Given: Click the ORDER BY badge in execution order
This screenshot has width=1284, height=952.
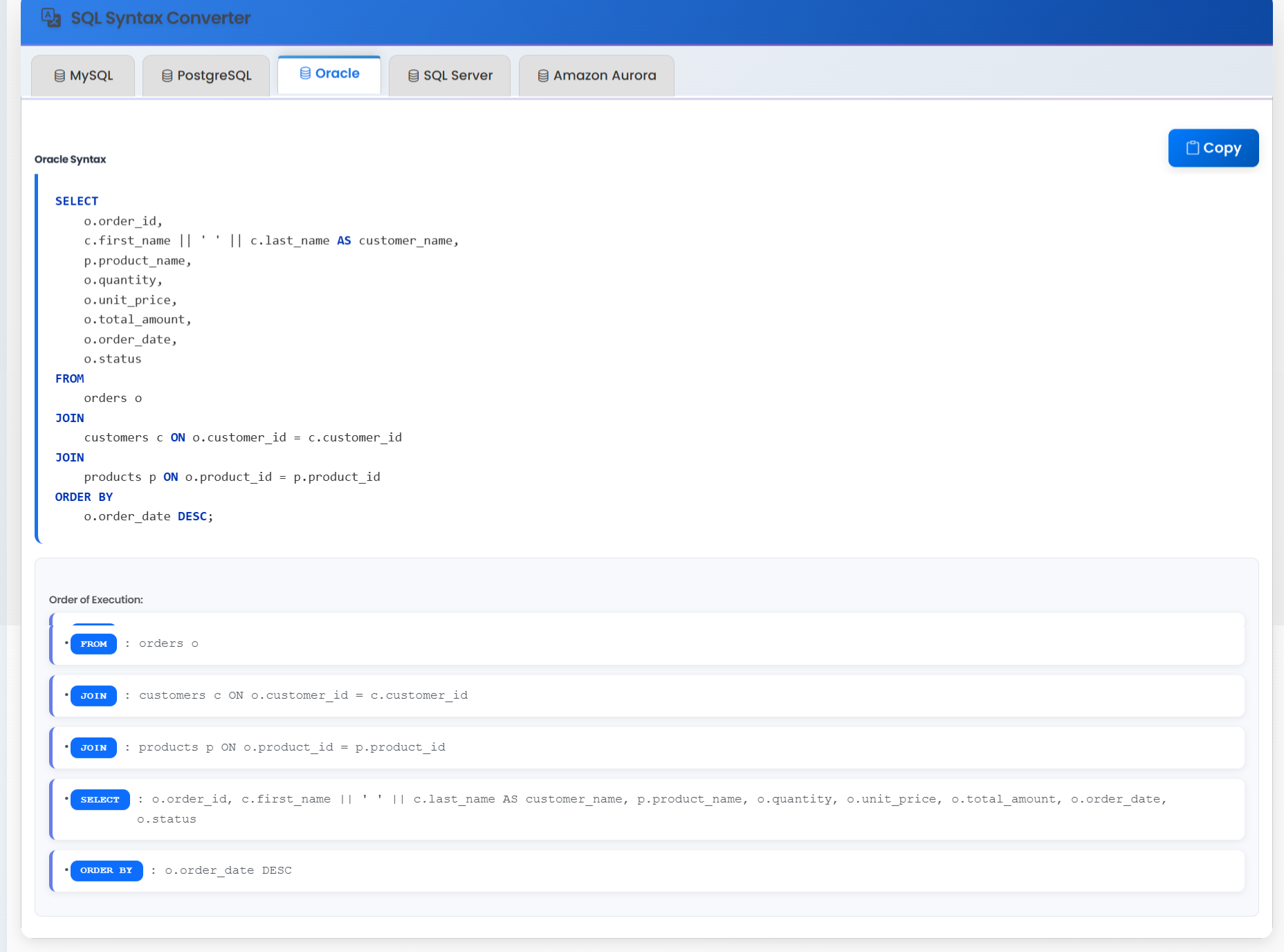Looking at the screenshot, I should click(x=107, y=870).
